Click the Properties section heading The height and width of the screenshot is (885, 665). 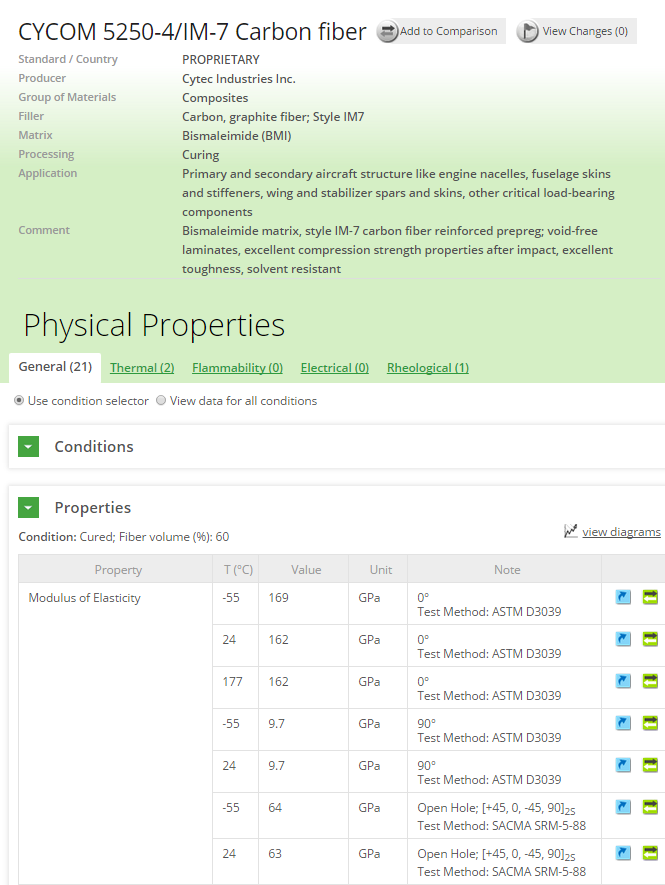(93, 507)
